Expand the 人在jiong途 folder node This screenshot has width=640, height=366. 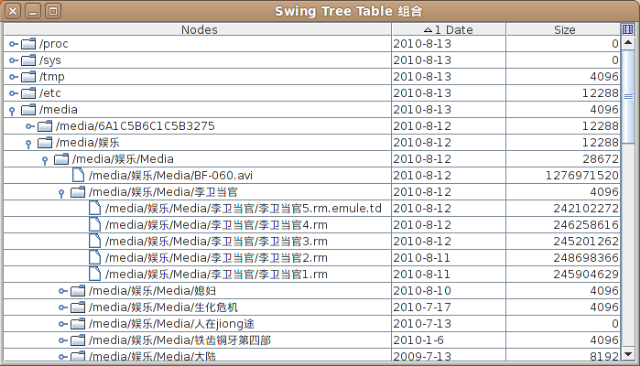click(x=62, y=324)
